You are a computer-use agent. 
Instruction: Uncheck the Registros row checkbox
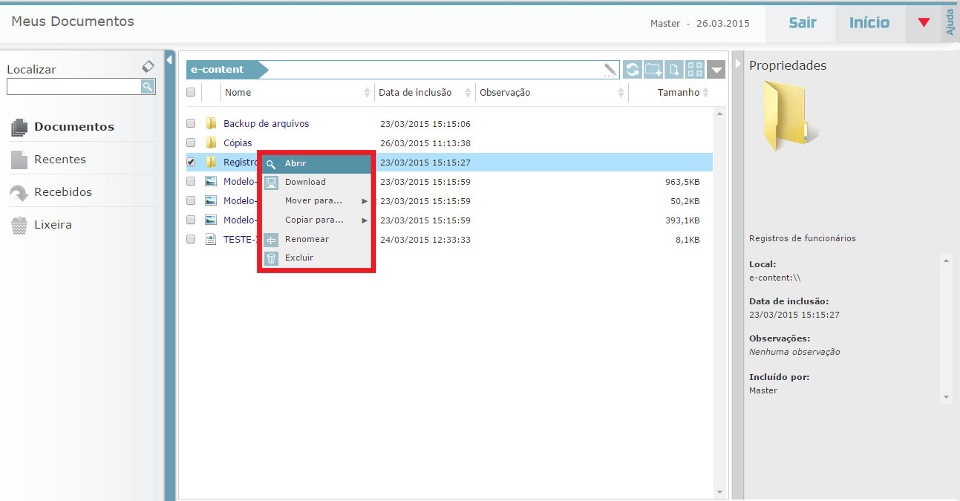190,162
